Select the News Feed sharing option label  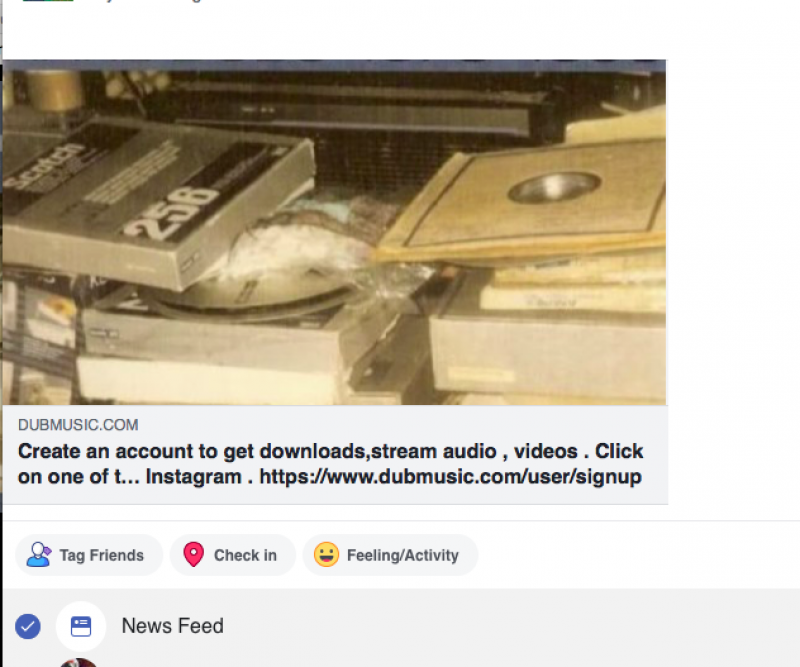point(172,626)
